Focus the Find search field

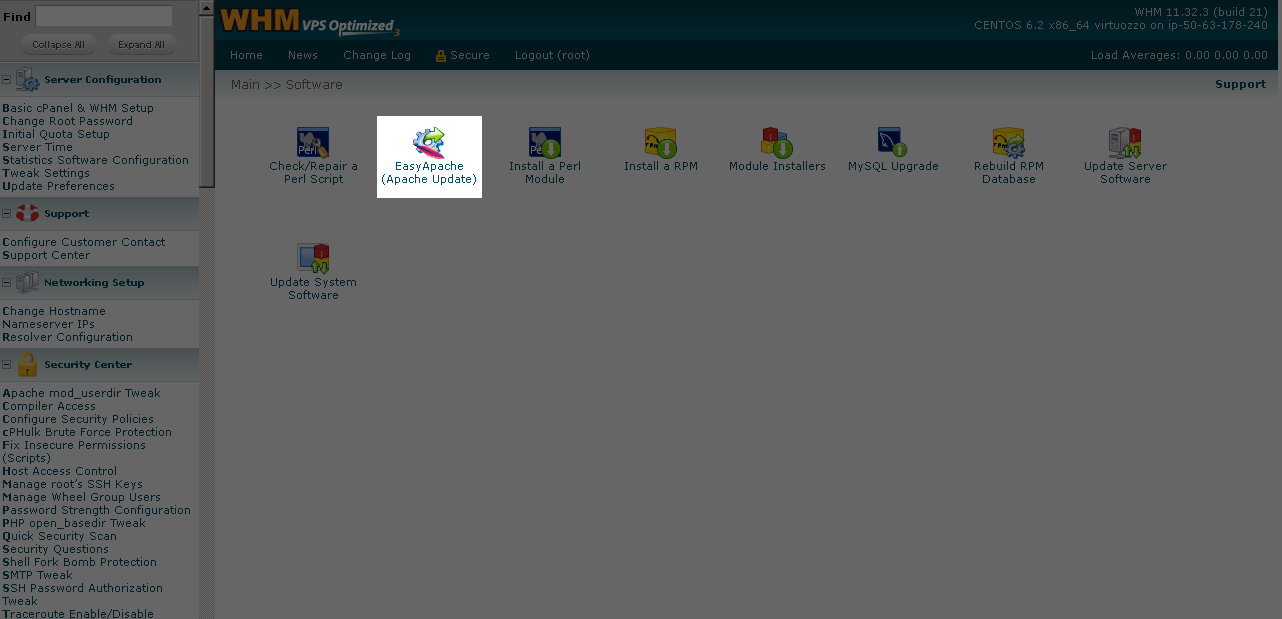[x=104, y=17]
